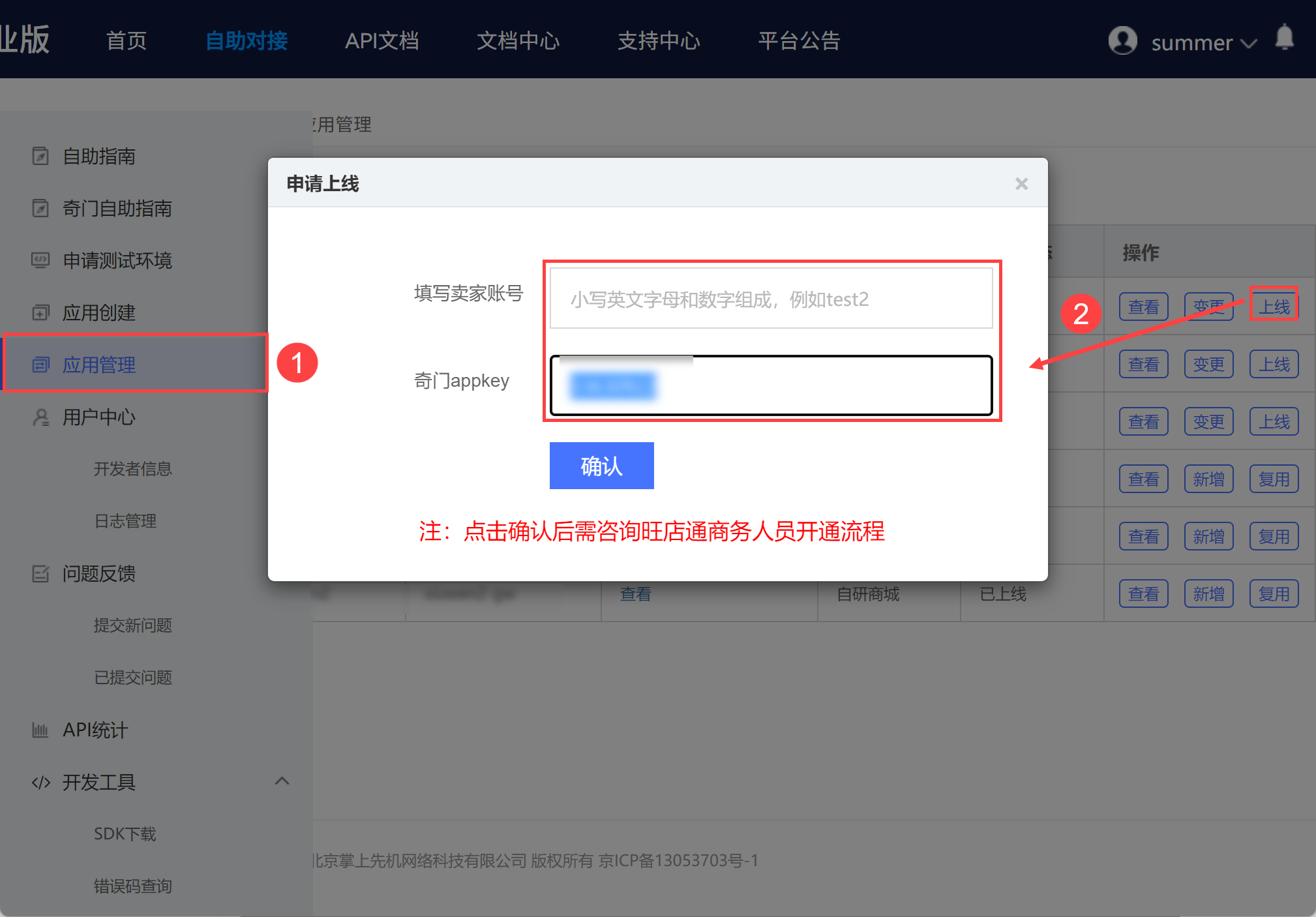The height and width of the screenshot is (917, 1316).
Task: Close the 申请上线 dialog
Action: click(1021, 184)
